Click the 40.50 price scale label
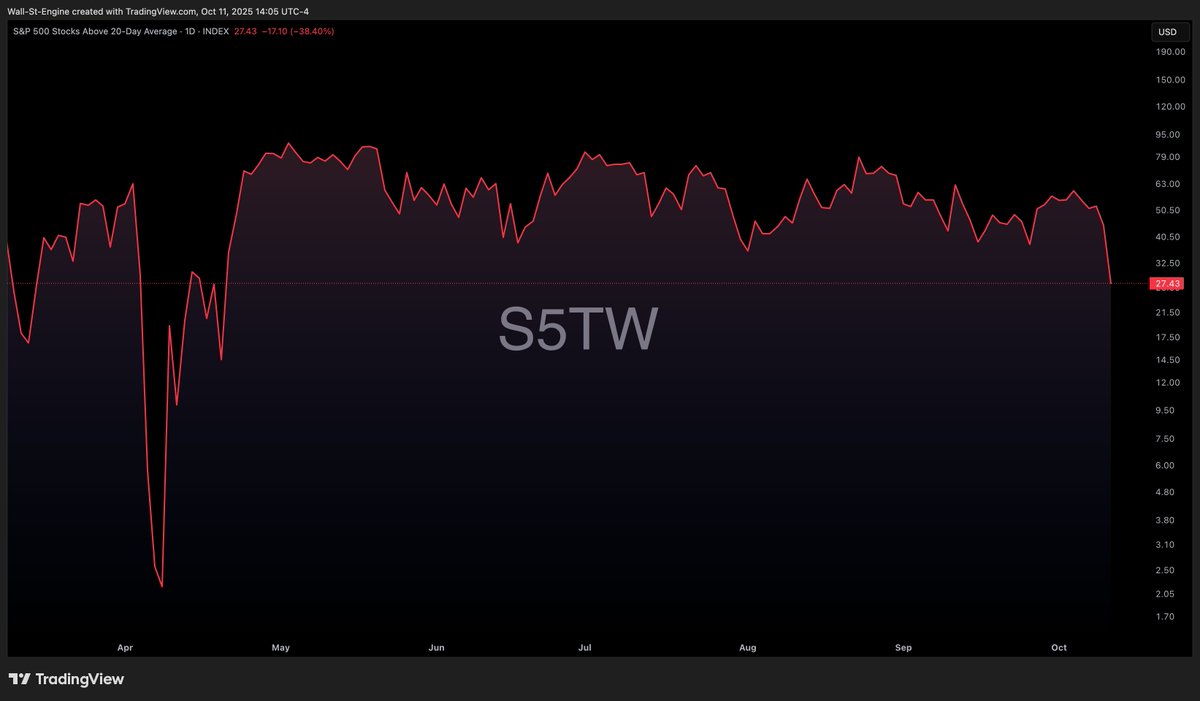Image resolution: width=1200 pixels, height=701 pixels. pyautogui.click(x=1169, y=238)
